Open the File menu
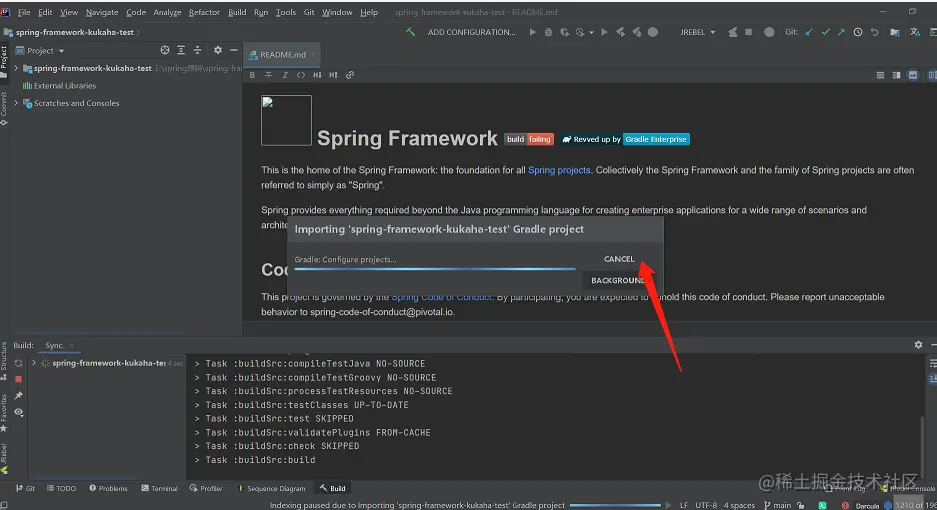 tap(24, 12)
